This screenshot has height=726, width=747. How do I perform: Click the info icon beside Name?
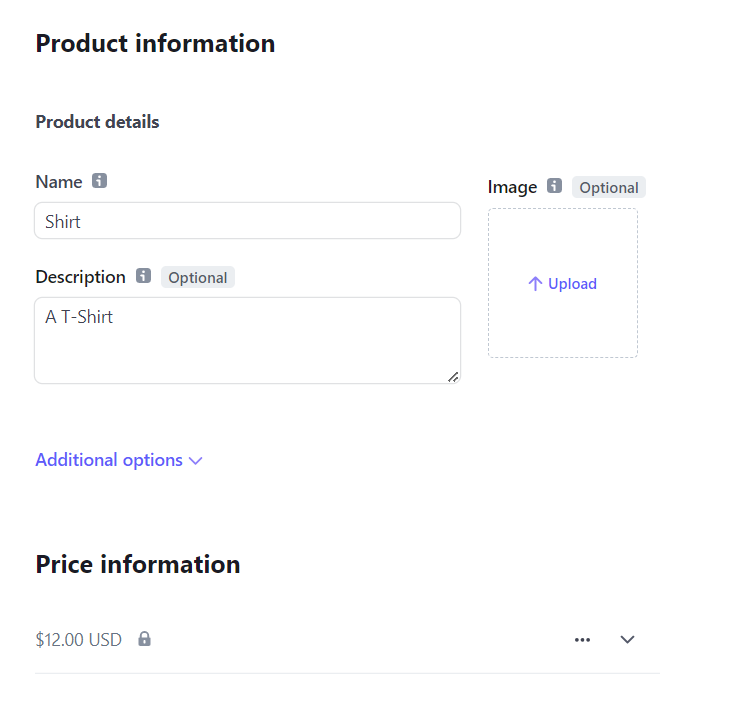tap(99, 181)
